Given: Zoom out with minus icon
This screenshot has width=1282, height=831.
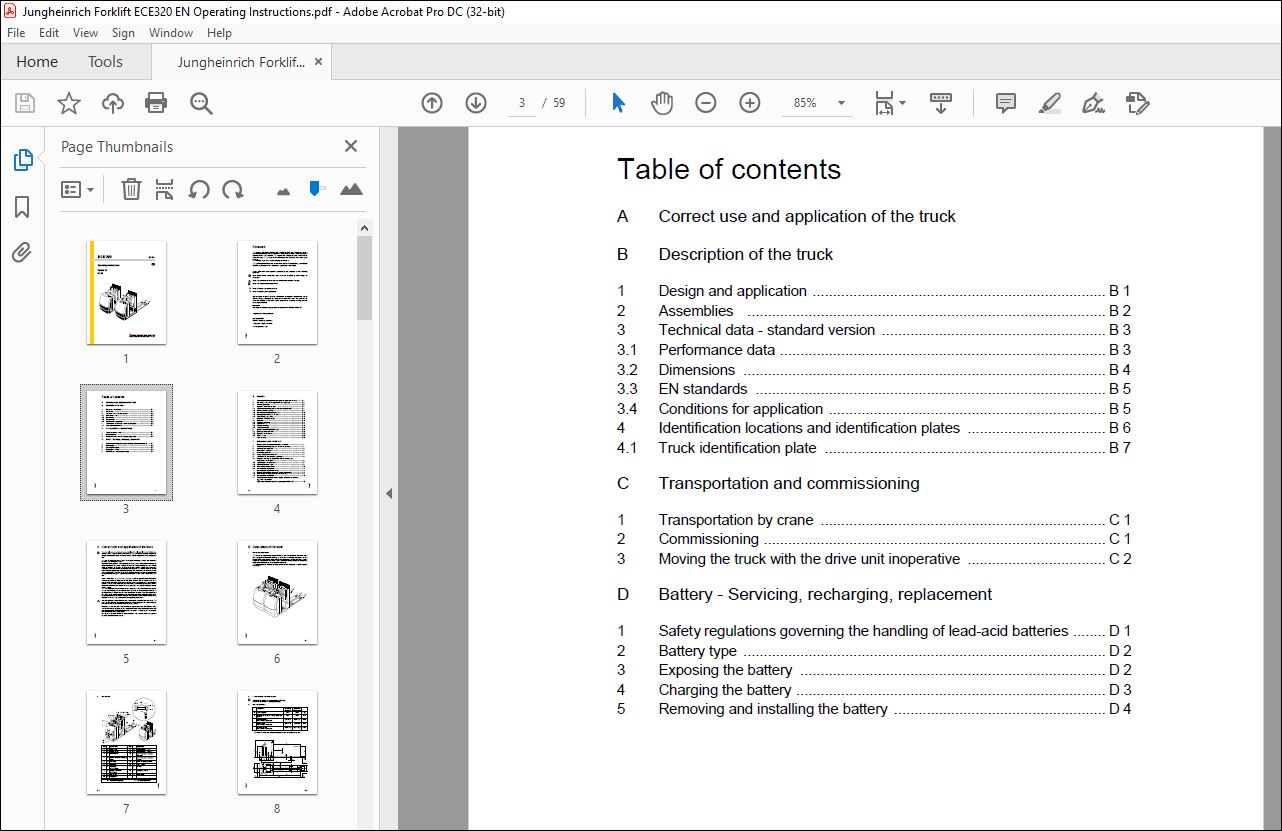Looking at the screenshot, I should tap(706, 103).
